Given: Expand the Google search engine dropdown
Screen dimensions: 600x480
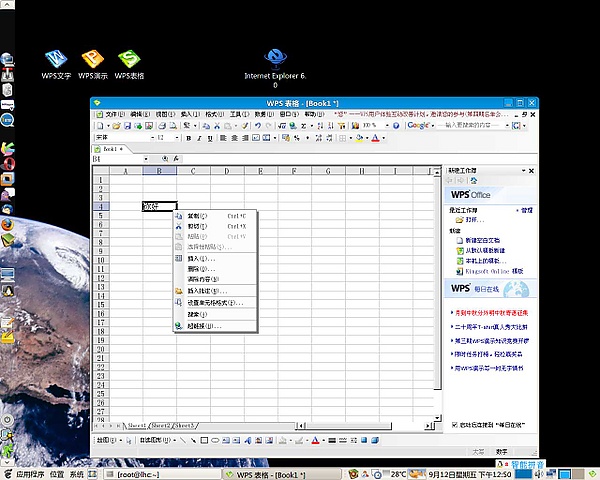Looking at the screenshot, I should 433,126.
